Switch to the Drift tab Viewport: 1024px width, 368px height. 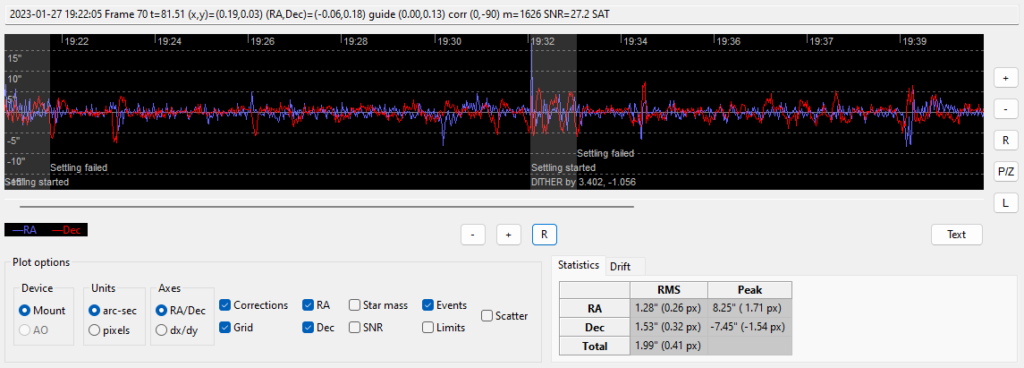click(620, 266)
